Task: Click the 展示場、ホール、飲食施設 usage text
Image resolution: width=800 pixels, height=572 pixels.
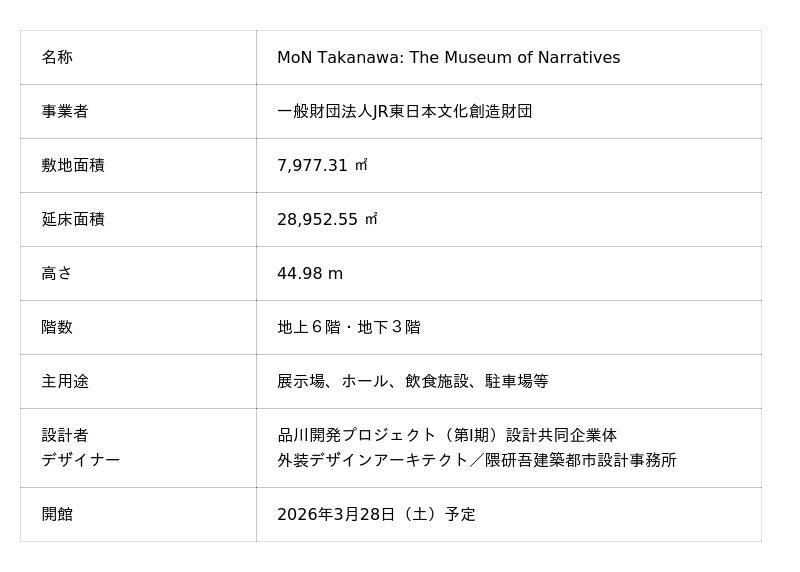Action: [412, 382]
